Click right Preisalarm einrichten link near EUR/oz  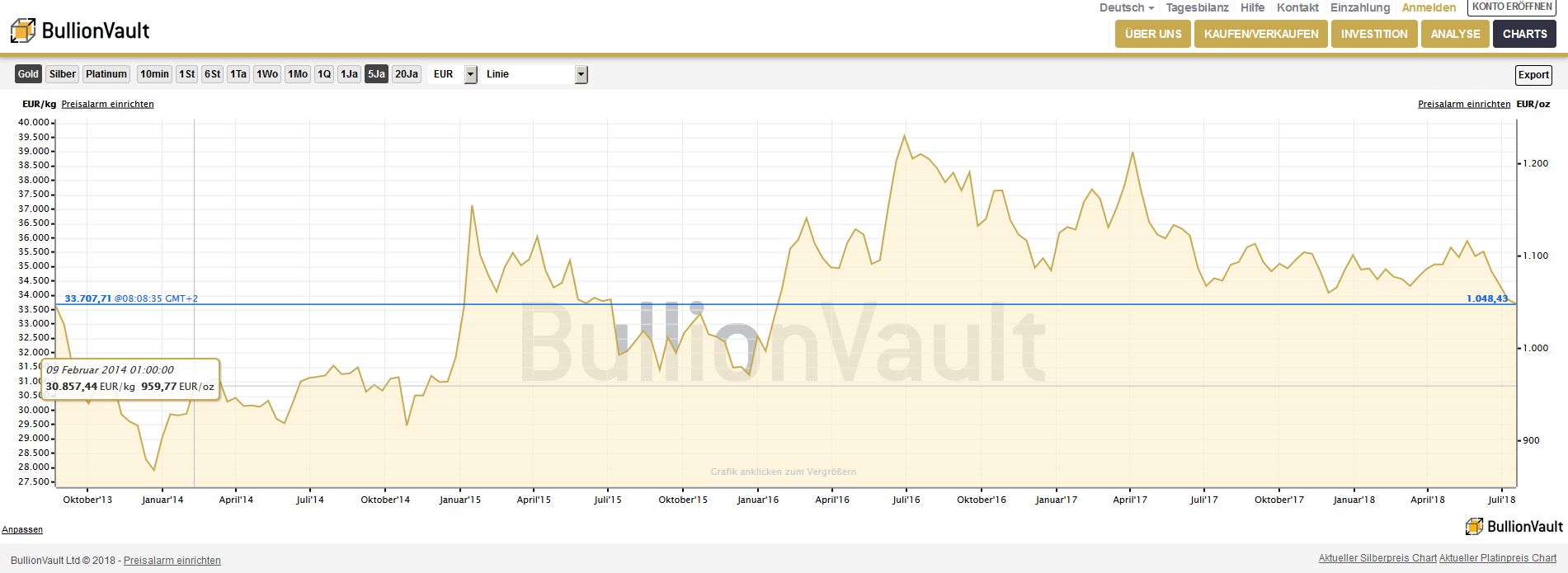coord(1464,104)
